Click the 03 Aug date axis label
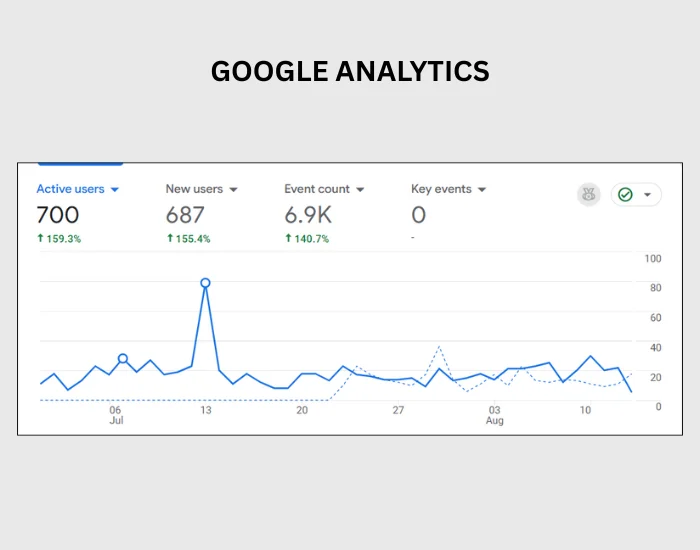 [495, 415]
